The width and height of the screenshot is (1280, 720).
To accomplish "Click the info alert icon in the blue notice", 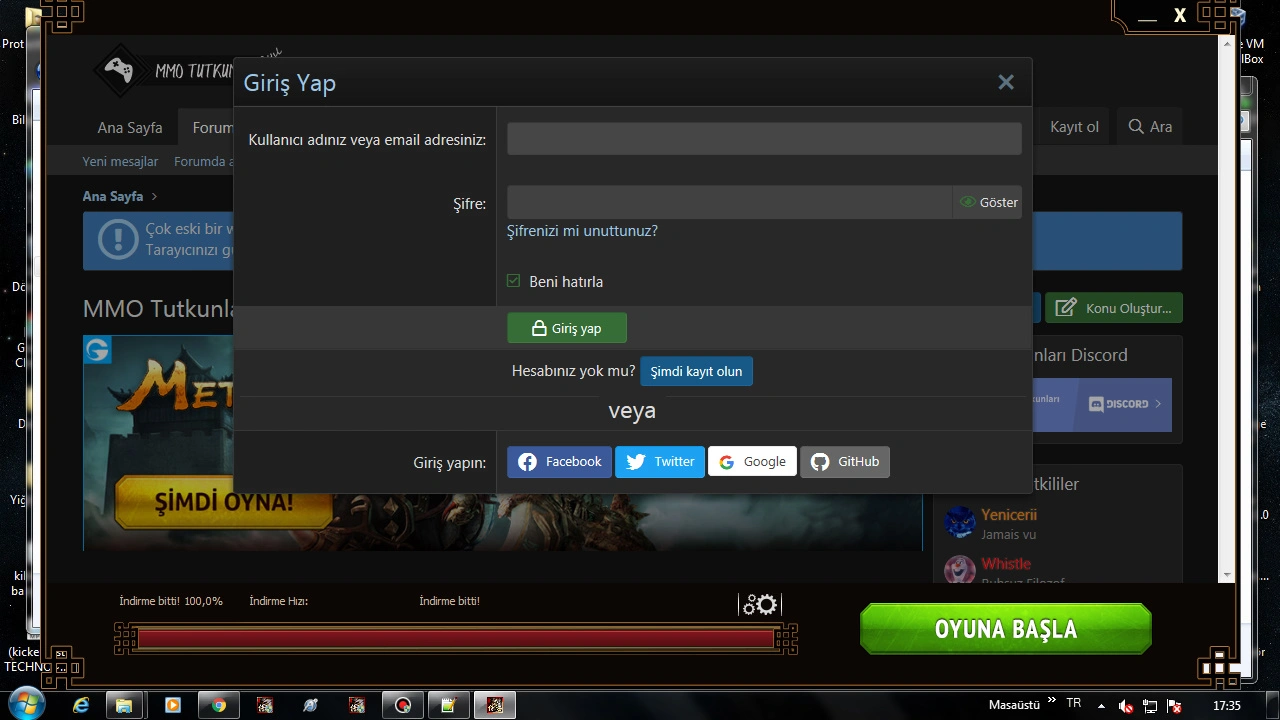I will pyautogui.click(x=118, y=240).
